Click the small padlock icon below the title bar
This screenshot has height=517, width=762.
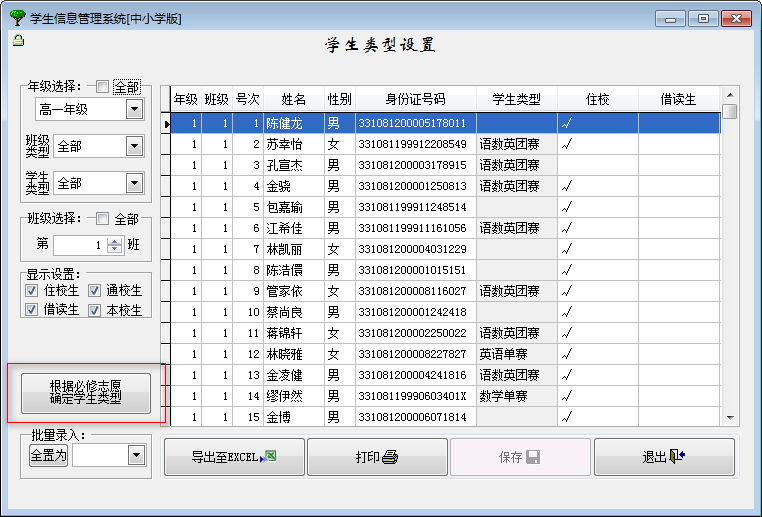coord(17,41)
